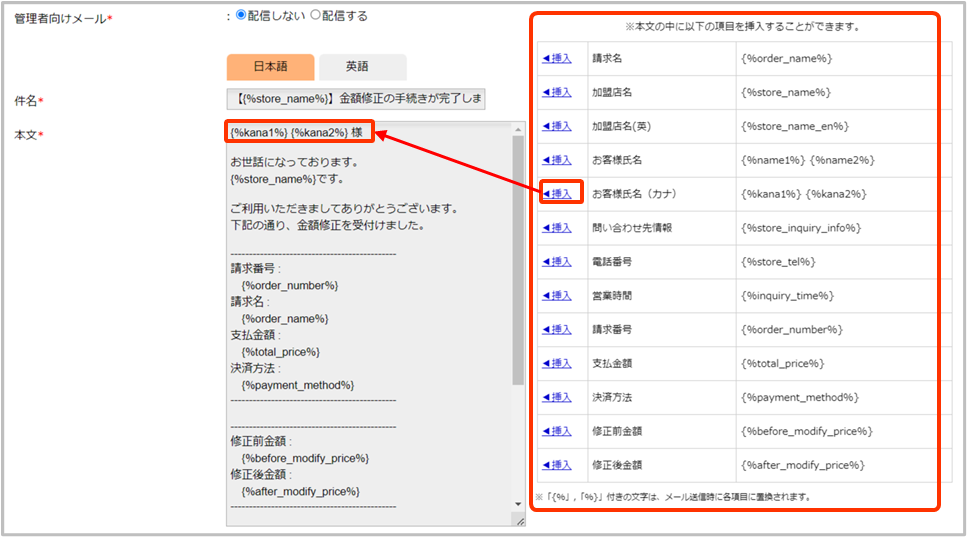This screenshot has width=967, height=537.
Task: Switch to the 英語 tab
Action: point(357,67)
